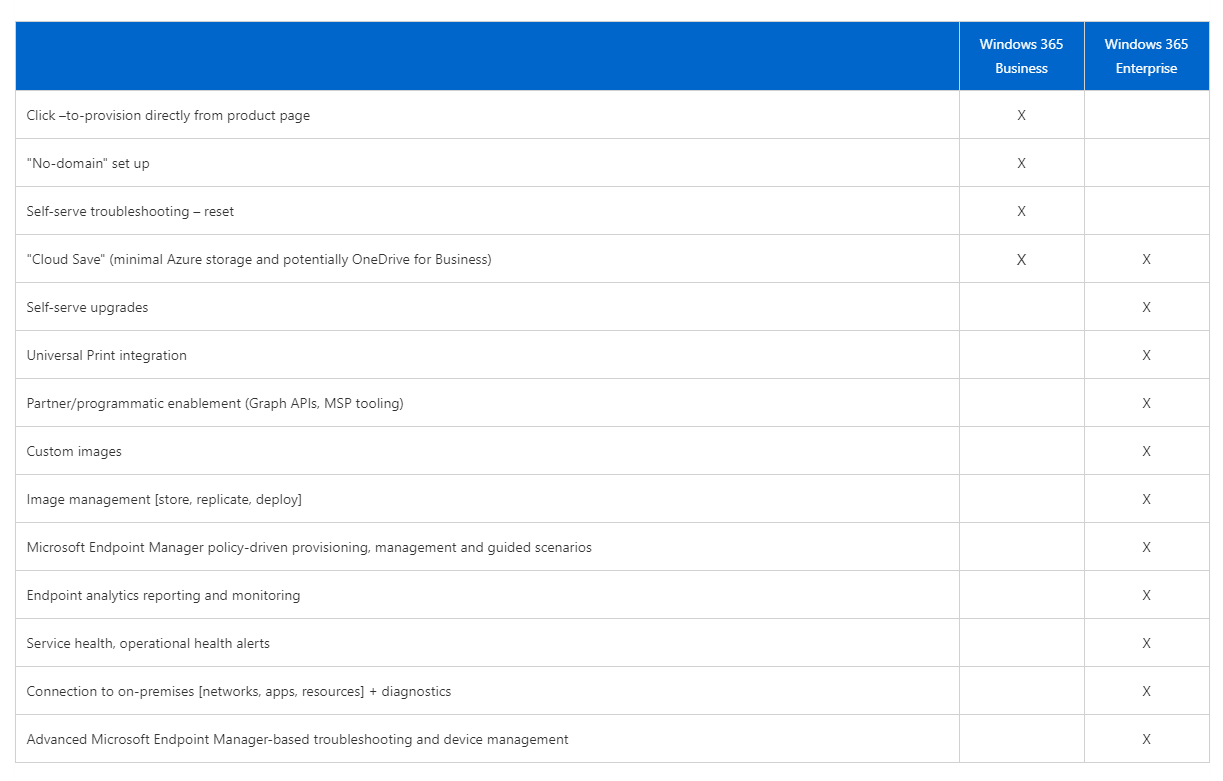The width and height of the screenshot is (1223, 781).
Task: Click the Windows 365 Business column header
Action: coord(1021,56)
